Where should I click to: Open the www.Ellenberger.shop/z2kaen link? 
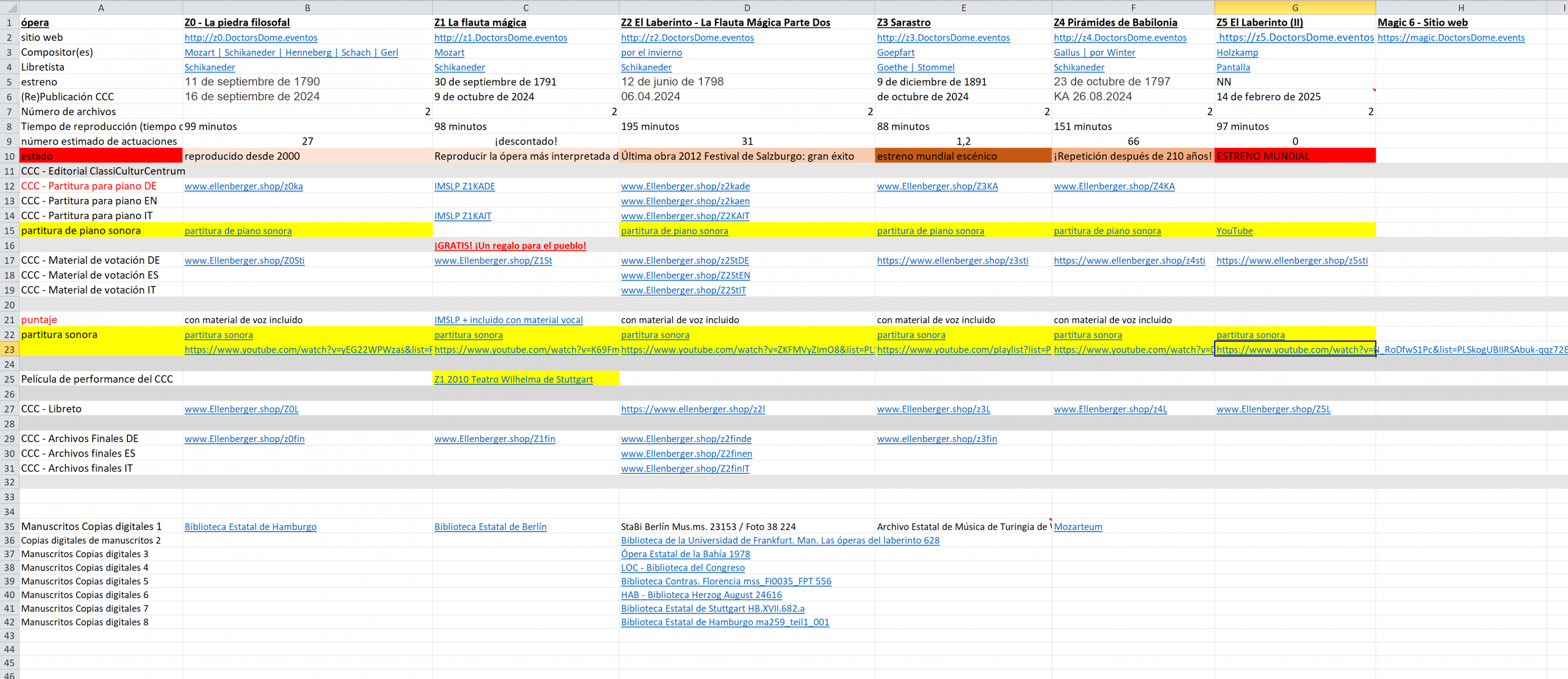point(685,201)
